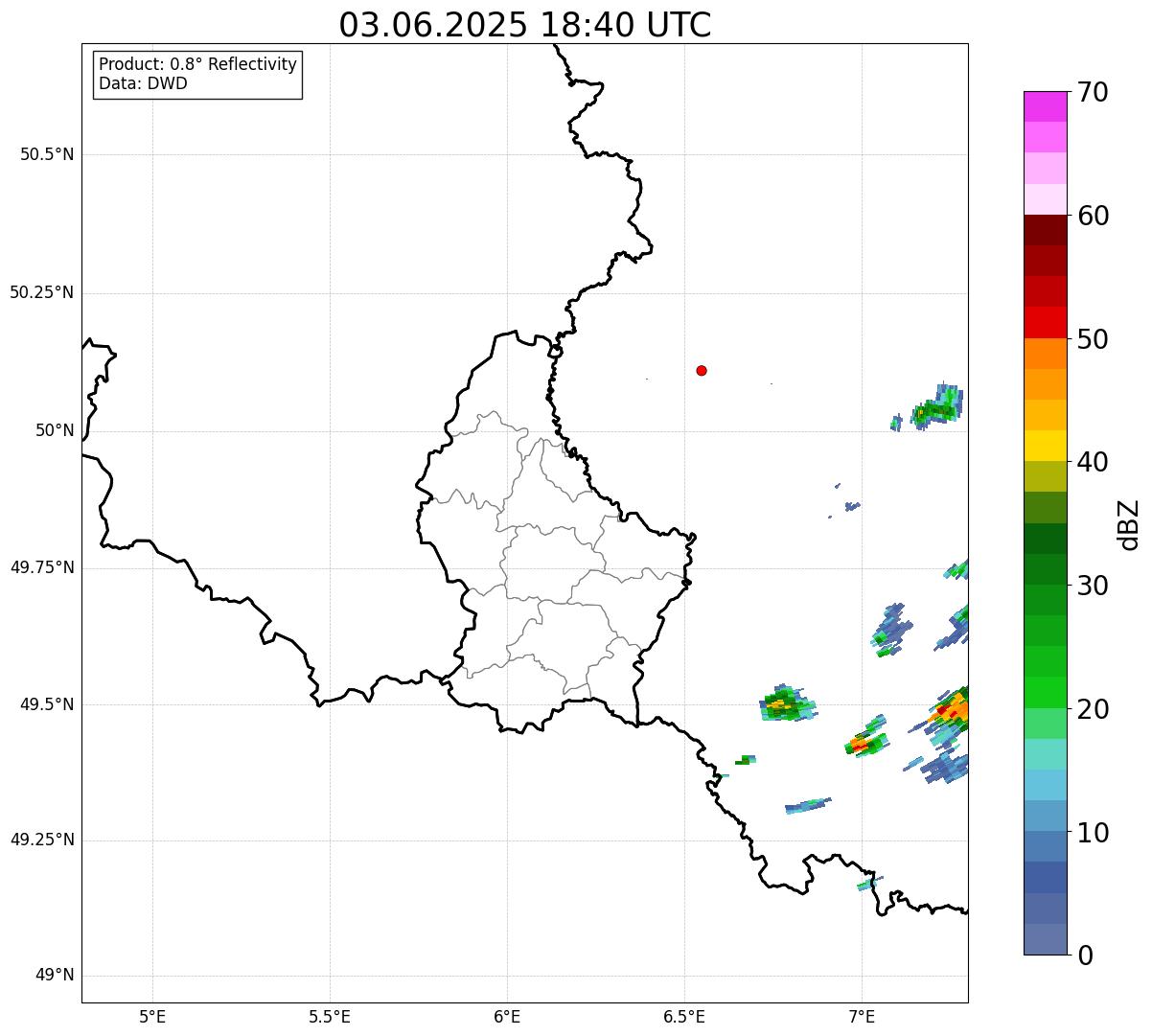Click the red station marker dot
This screenshot has height=1036, width=1152.
pyautogui.click(x=702, y=370)
